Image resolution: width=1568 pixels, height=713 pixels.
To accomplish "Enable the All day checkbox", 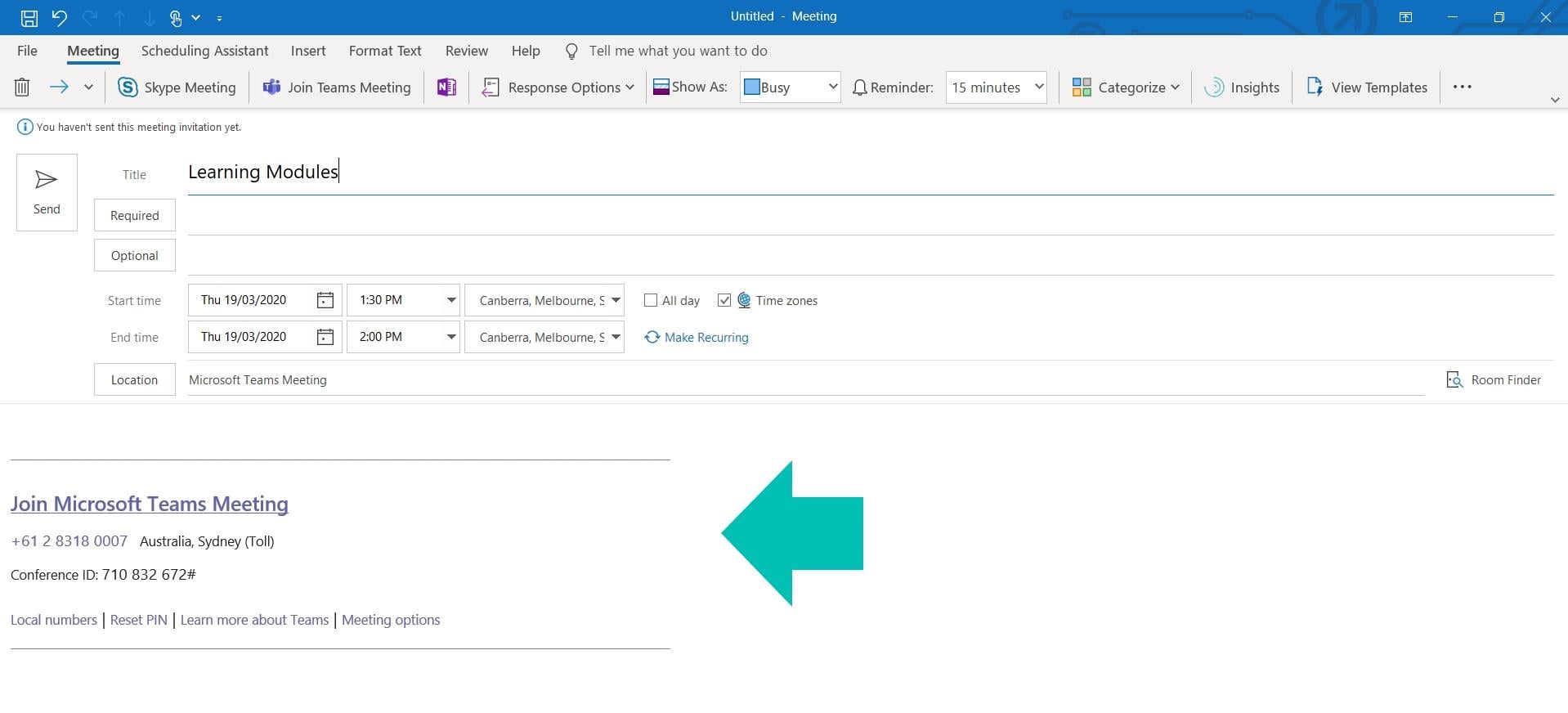I will coord(651,300).
